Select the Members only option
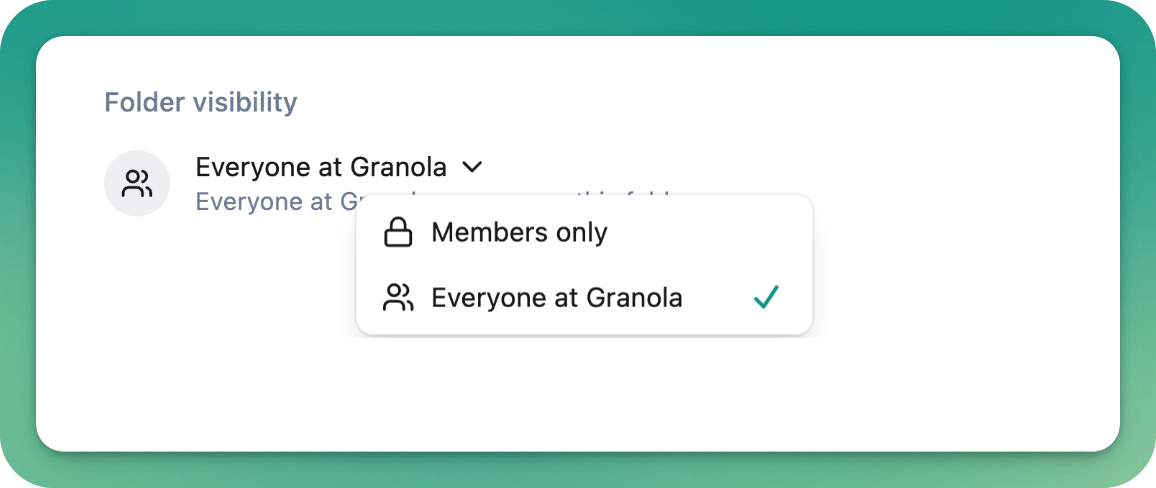 tap(584, 233)
